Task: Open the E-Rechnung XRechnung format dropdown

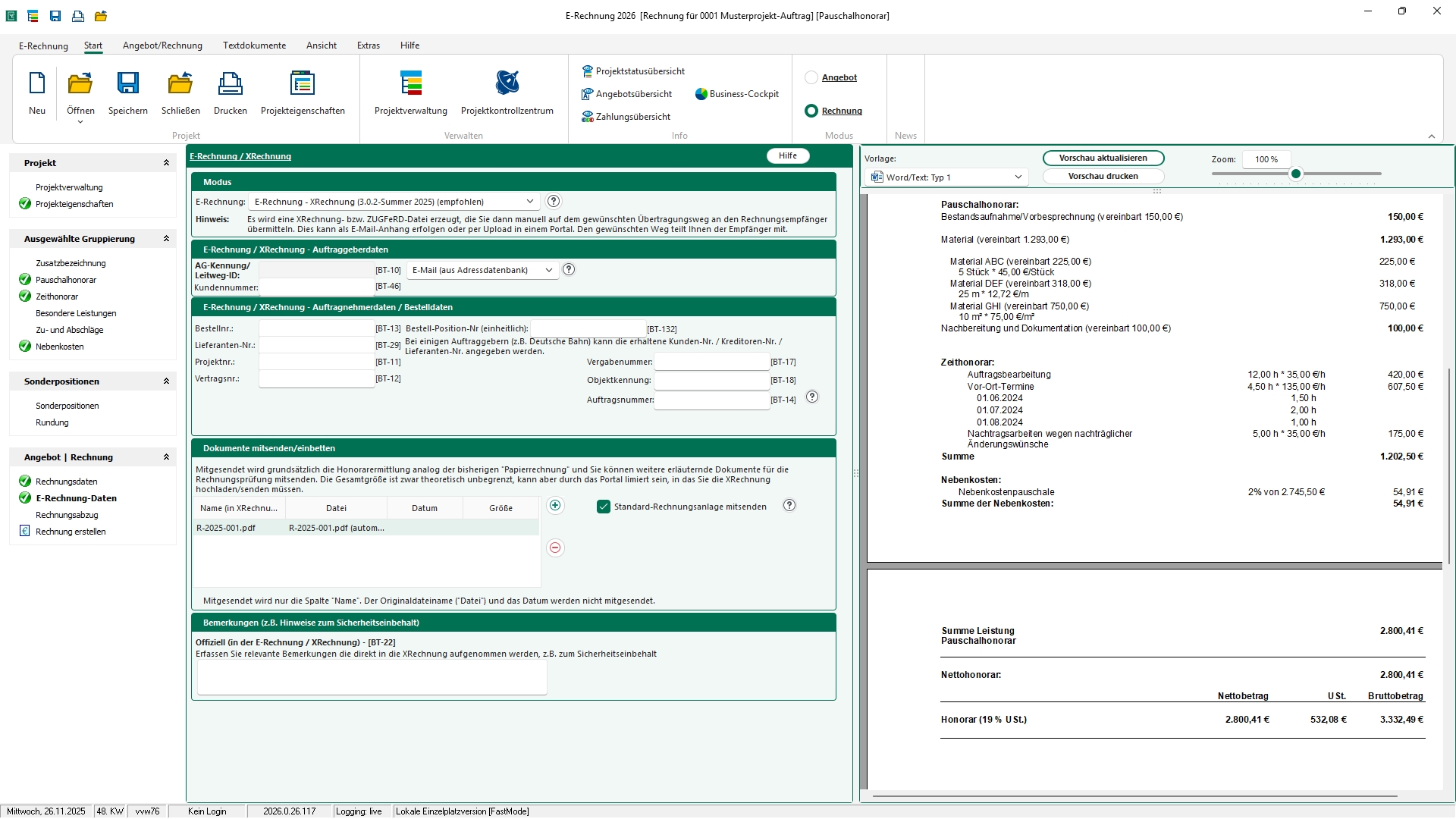Action: click(529, 202)
